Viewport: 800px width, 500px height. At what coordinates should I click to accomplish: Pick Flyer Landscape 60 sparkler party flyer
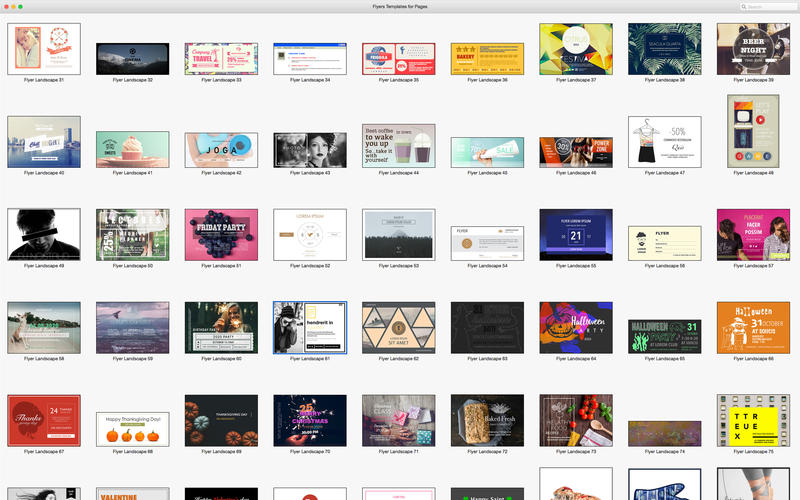(x=221, y=328)
